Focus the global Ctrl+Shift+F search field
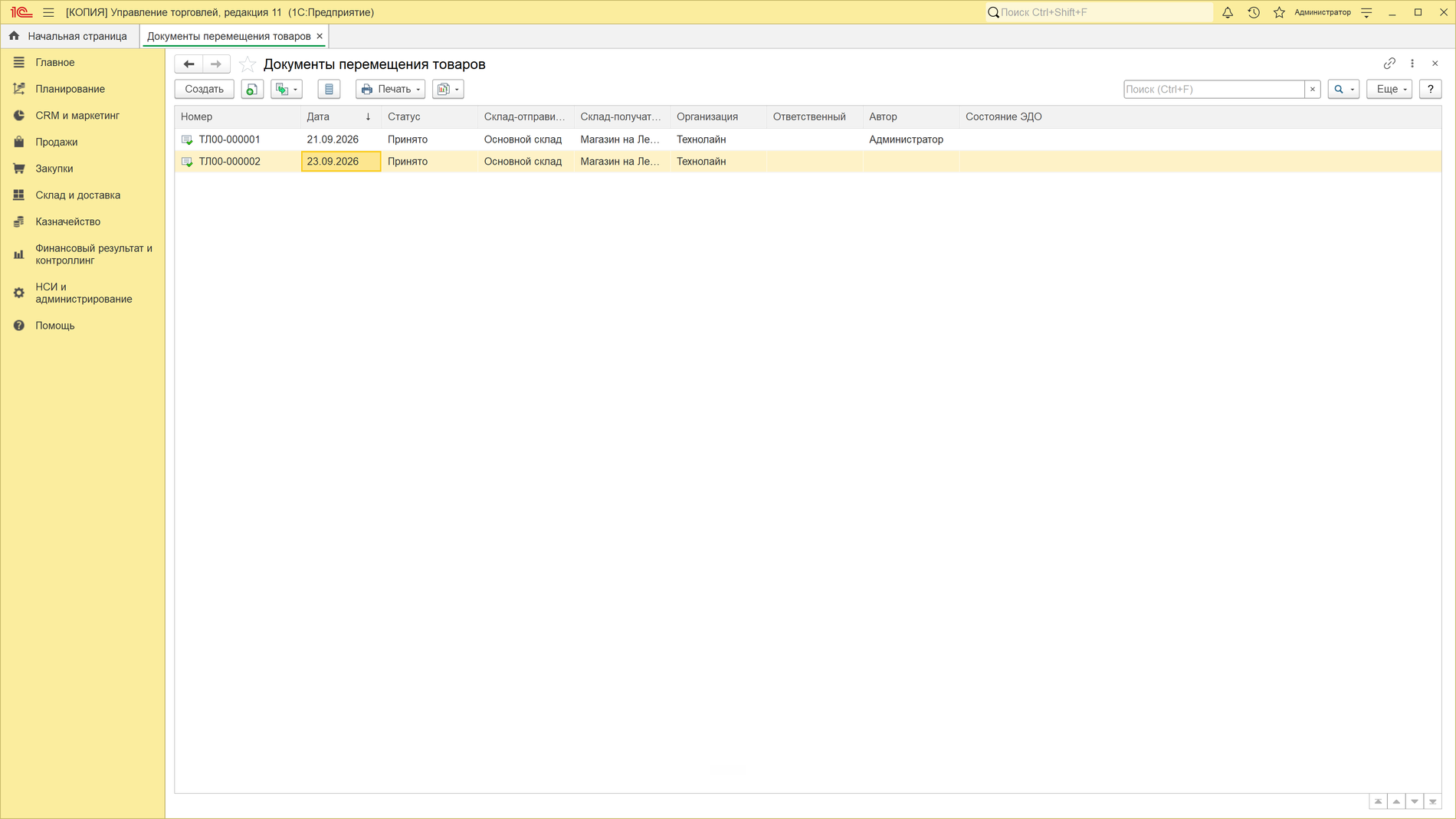The height and width of the screenshot is (819, 1456). click(x=1099, y=12)
